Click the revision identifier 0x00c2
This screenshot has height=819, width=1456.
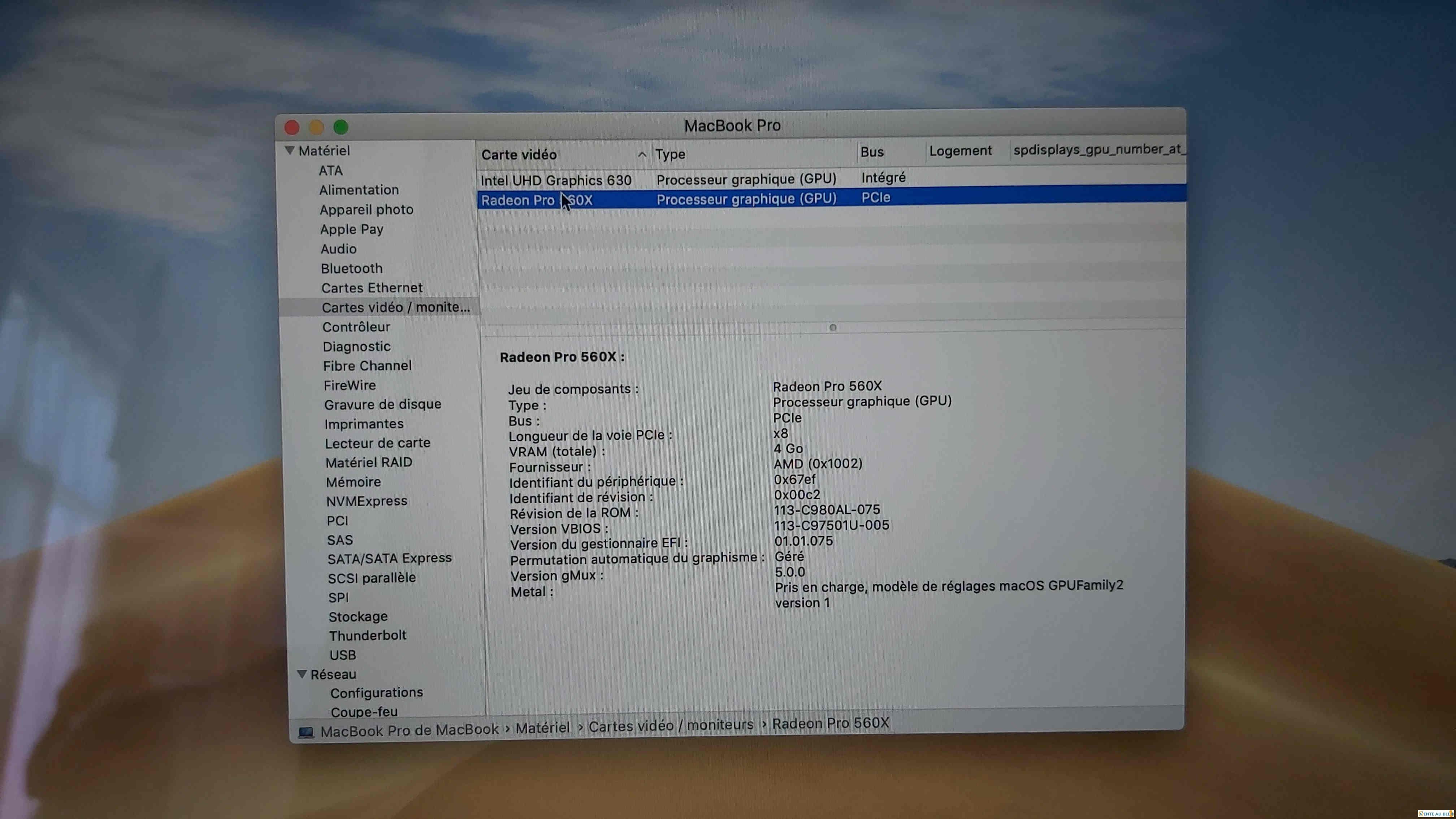796,495
